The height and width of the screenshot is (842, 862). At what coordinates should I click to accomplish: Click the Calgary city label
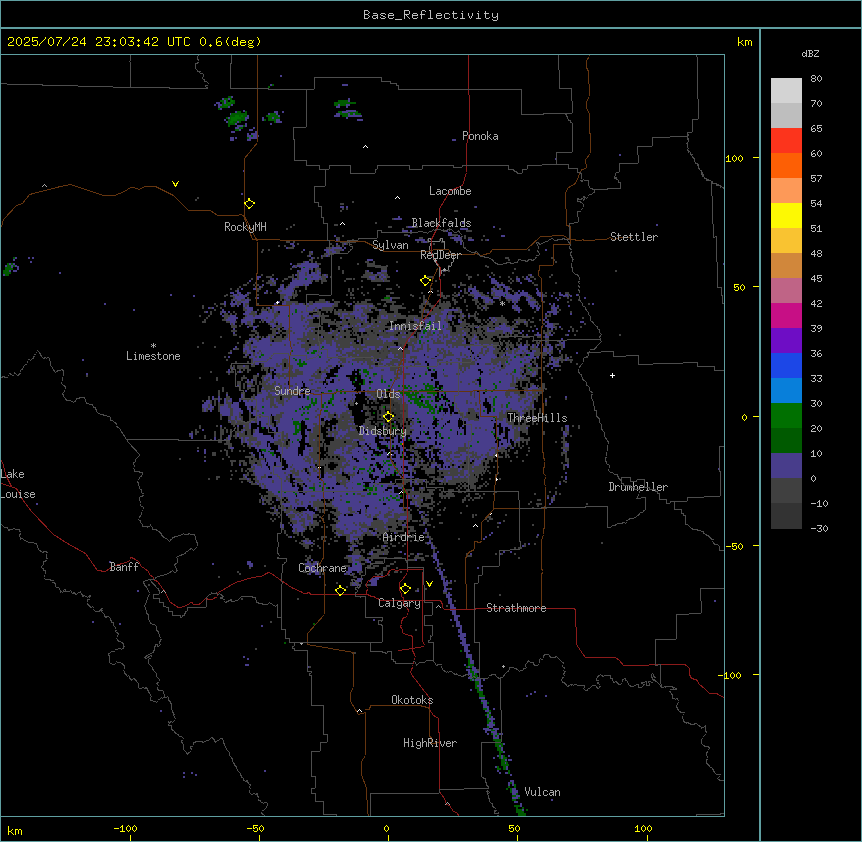tap(400, 603)
